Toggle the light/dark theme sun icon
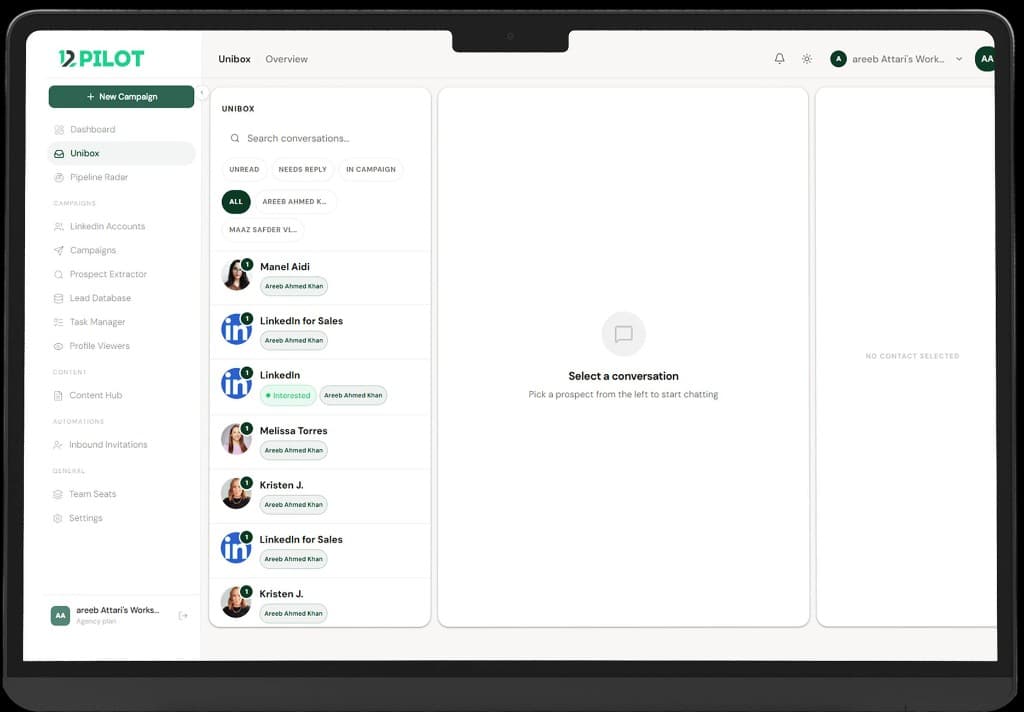The image size is (1024, 712). 807,59
